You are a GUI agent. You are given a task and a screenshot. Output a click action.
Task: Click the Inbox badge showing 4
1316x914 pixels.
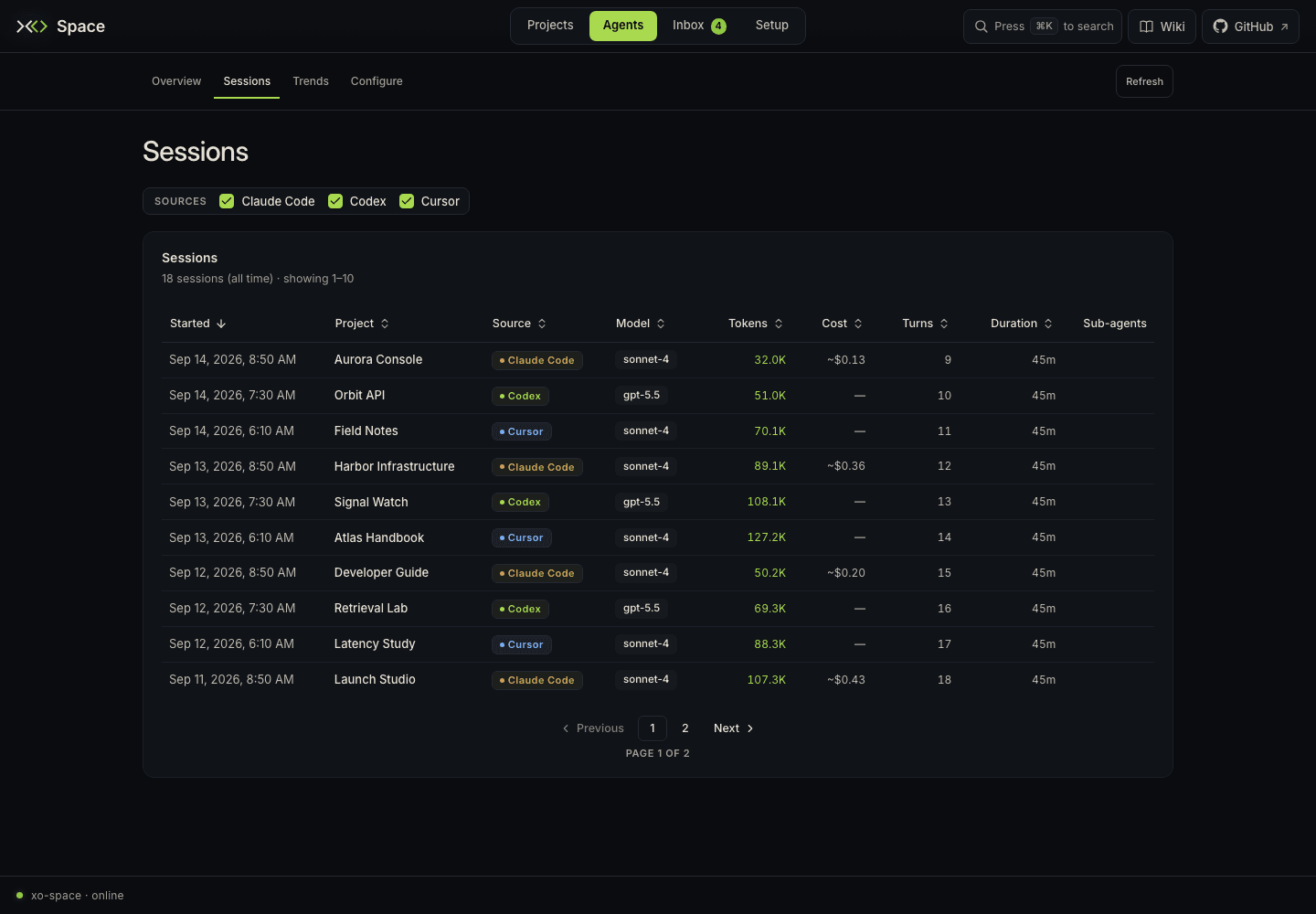tap(718, 26)
